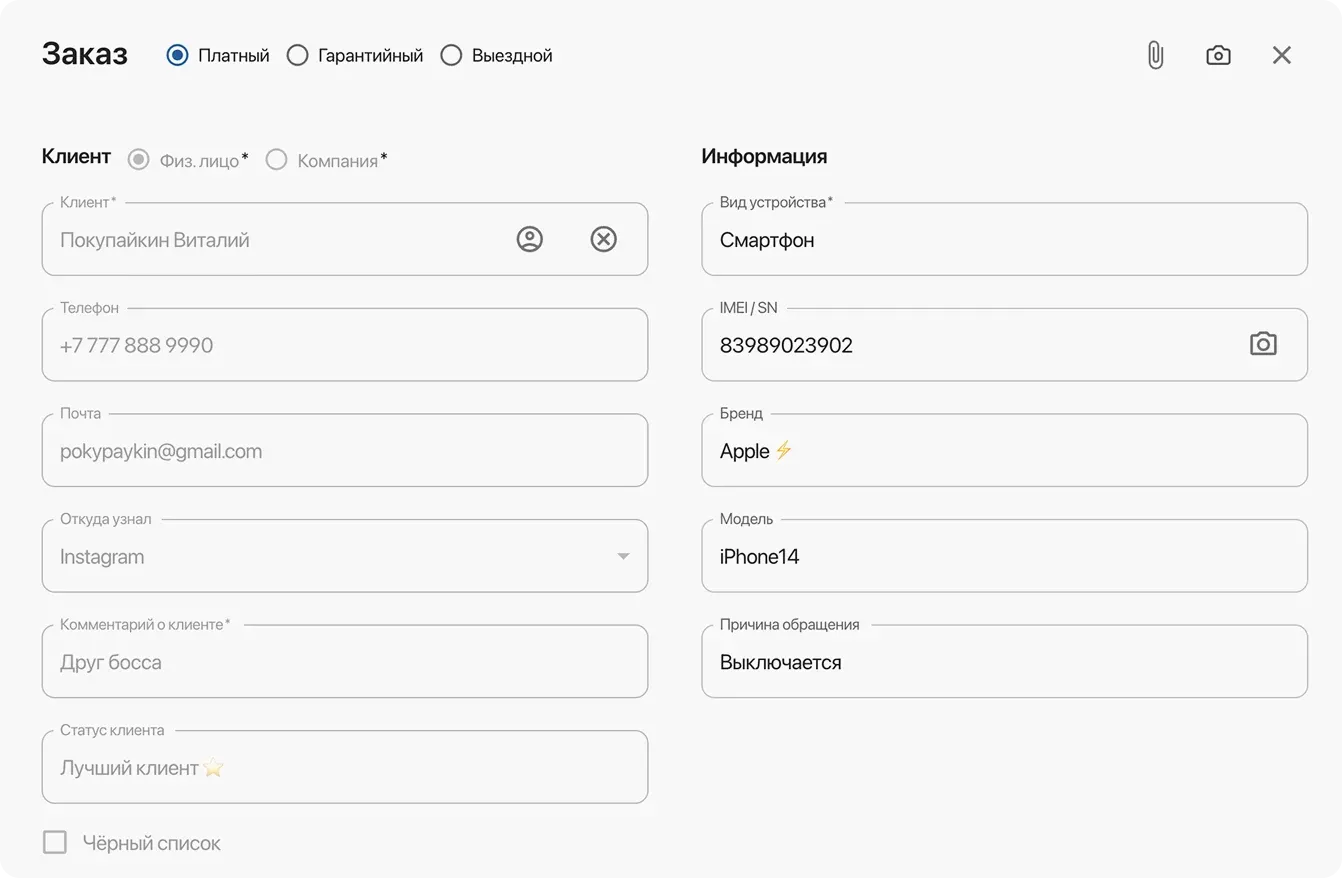Close the order form
The image size is (1342, 878).
(x=1281, y=56)
